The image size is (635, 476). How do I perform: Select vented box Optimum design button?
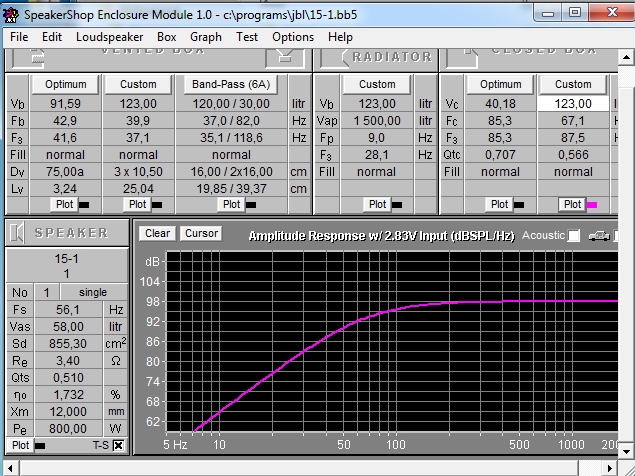tap(66, 84)
